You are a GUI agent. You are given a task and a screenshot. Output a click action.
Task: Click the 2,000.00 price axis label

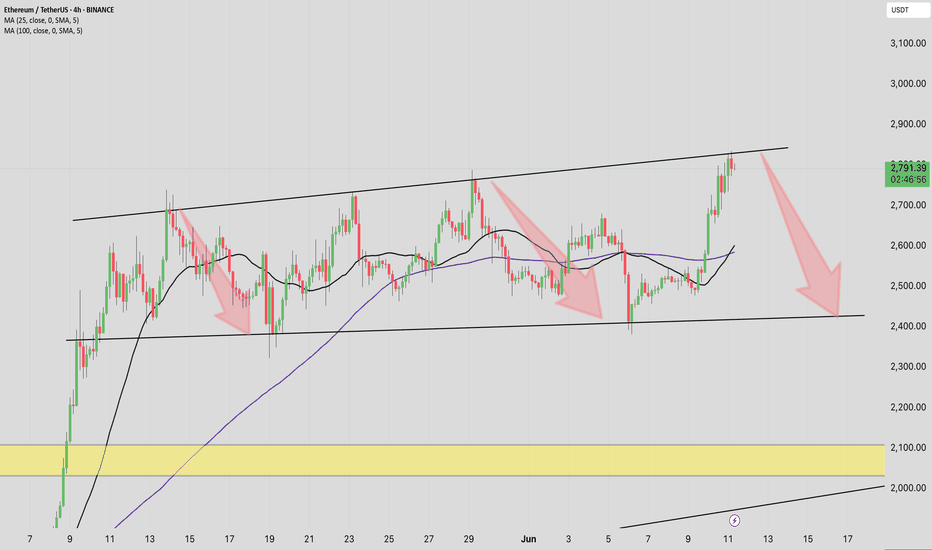pyautogui.click(x=908, y=488)
